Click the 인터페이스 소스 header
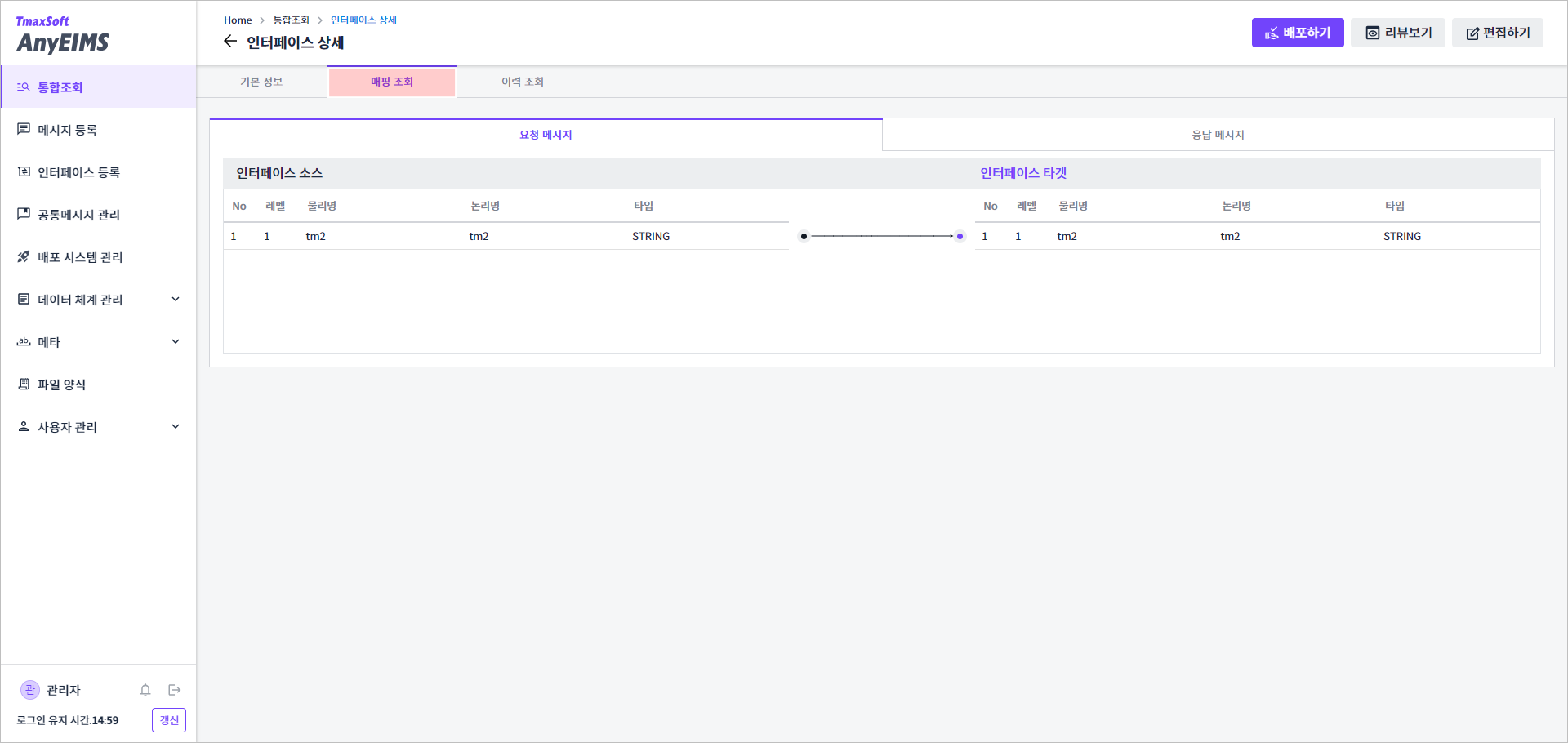This screenshot has height=743, width=1568. 279,173
